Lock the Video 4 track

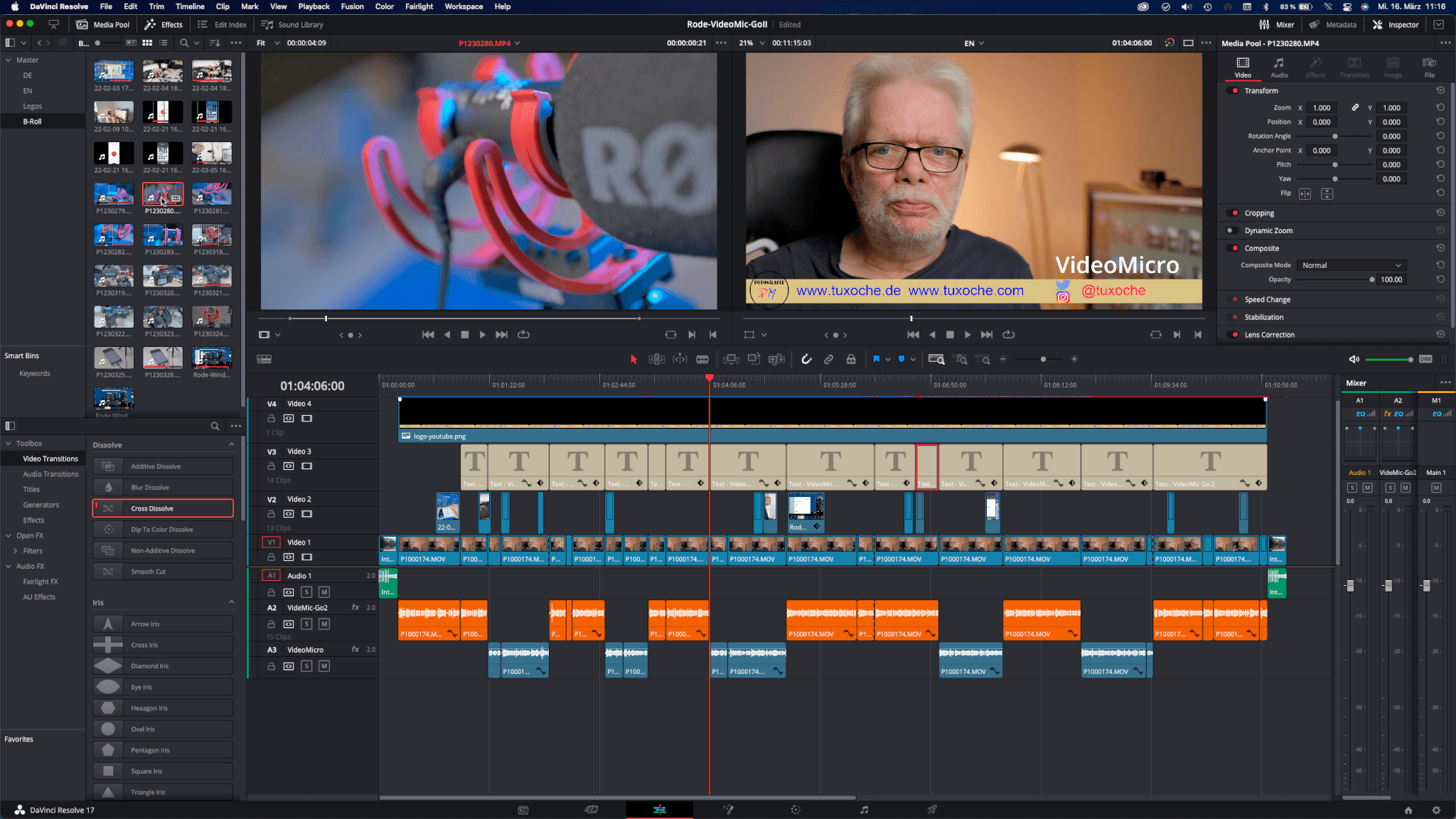click(271, 419)
